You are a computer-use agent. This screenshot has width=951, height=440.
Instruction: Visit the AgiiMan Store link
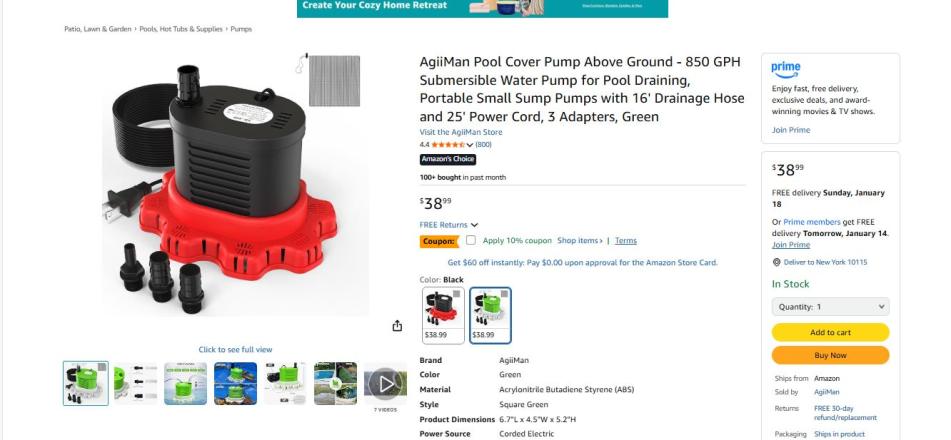click(x=461, y=132)
